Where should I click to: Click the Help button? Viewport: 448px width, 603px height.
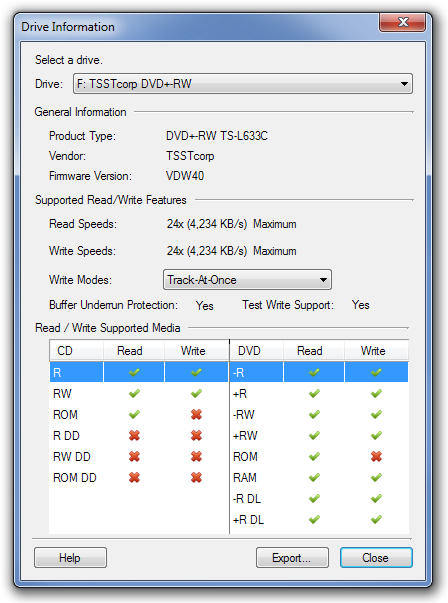[70, 558]
